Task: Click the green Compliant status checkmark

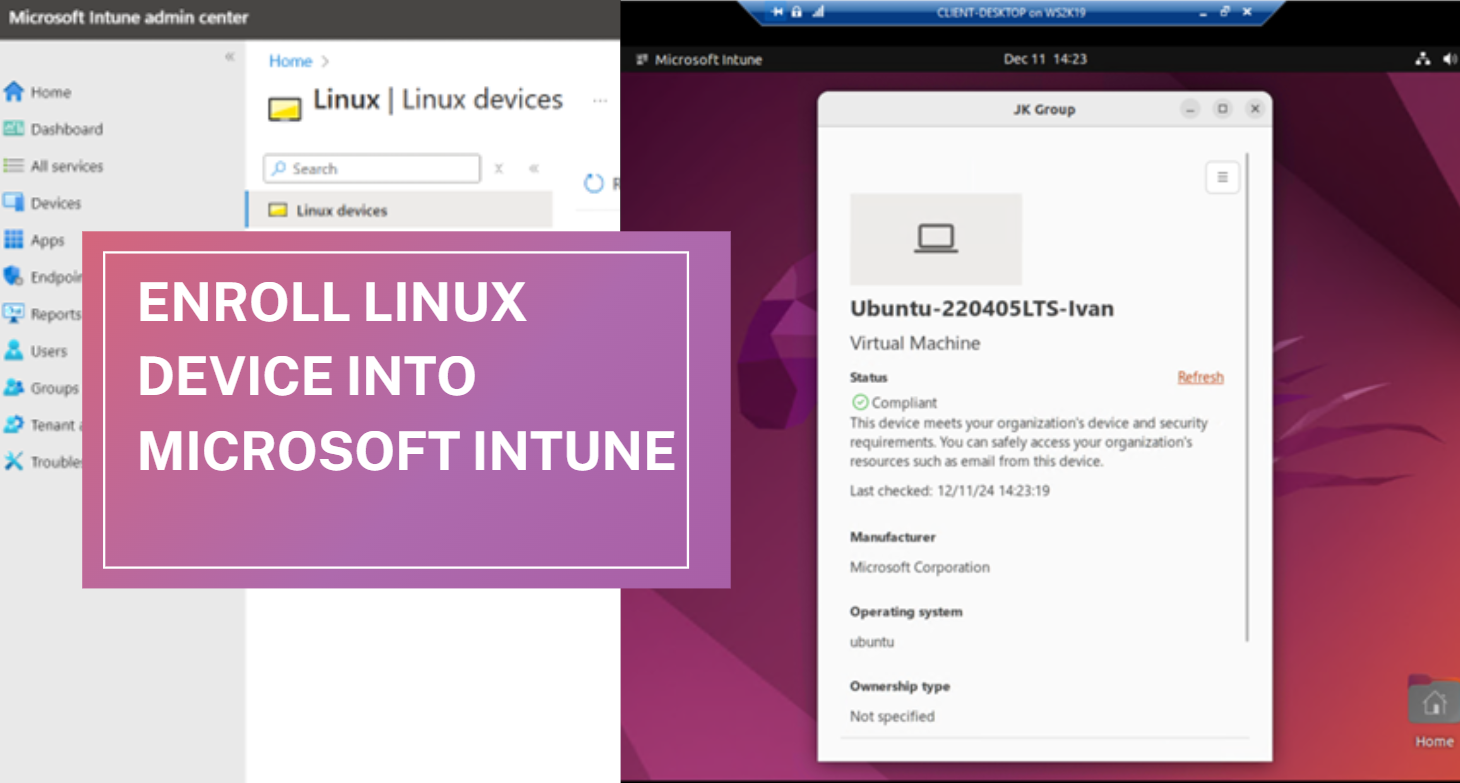Action: 859,402
